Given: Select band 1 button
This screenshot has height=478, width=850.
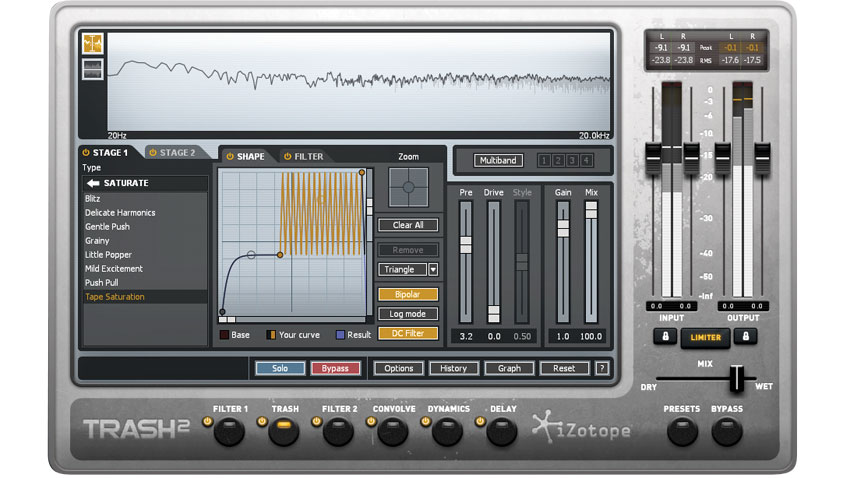Looking at the screenshot, I should click(x=544, y=160).
